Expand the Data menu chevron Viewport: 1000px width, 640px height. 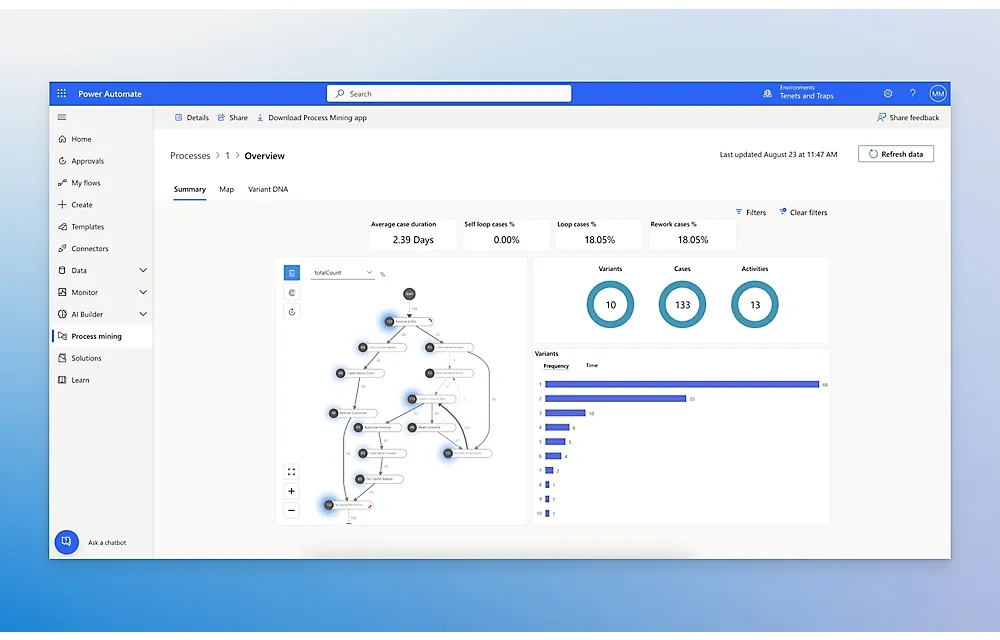143,270
